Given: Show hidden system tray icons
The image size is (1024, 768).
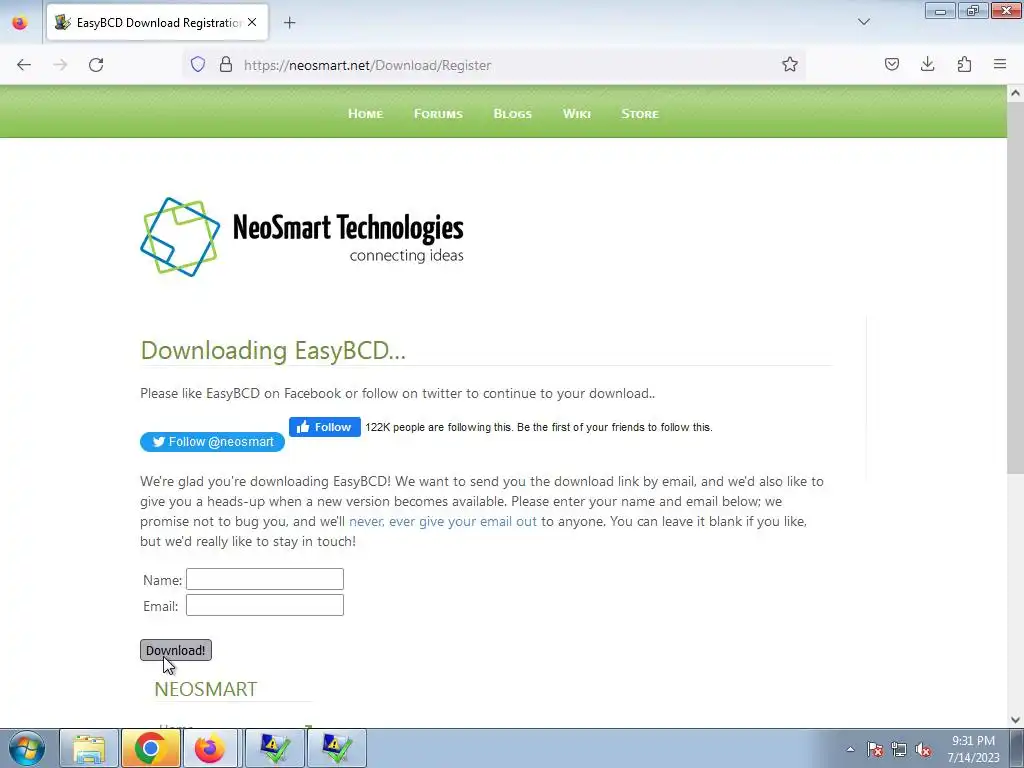Looking at the screenshot, I should 850,749.
